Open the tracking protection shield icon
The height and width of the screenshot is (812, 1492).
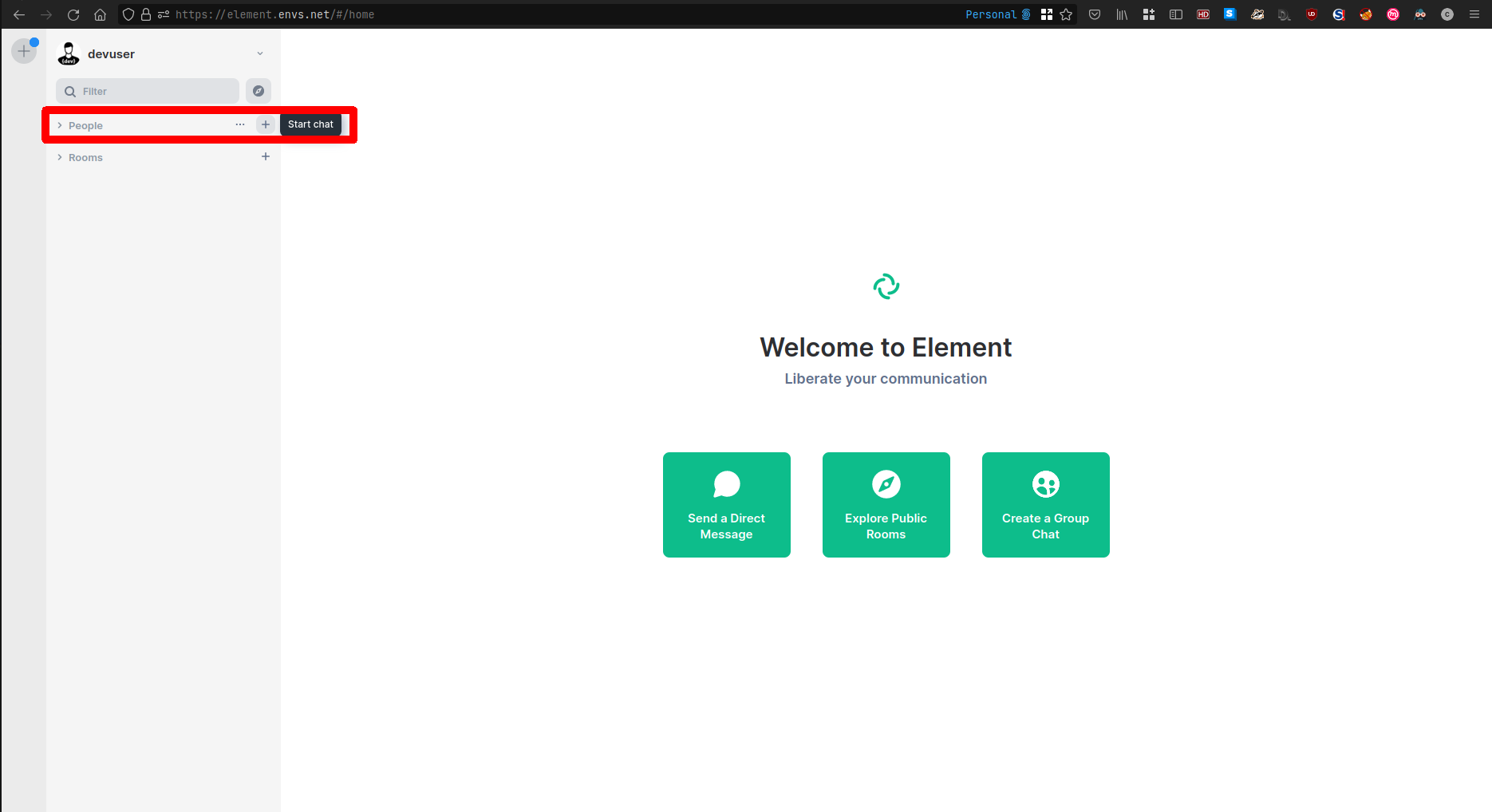128,14
